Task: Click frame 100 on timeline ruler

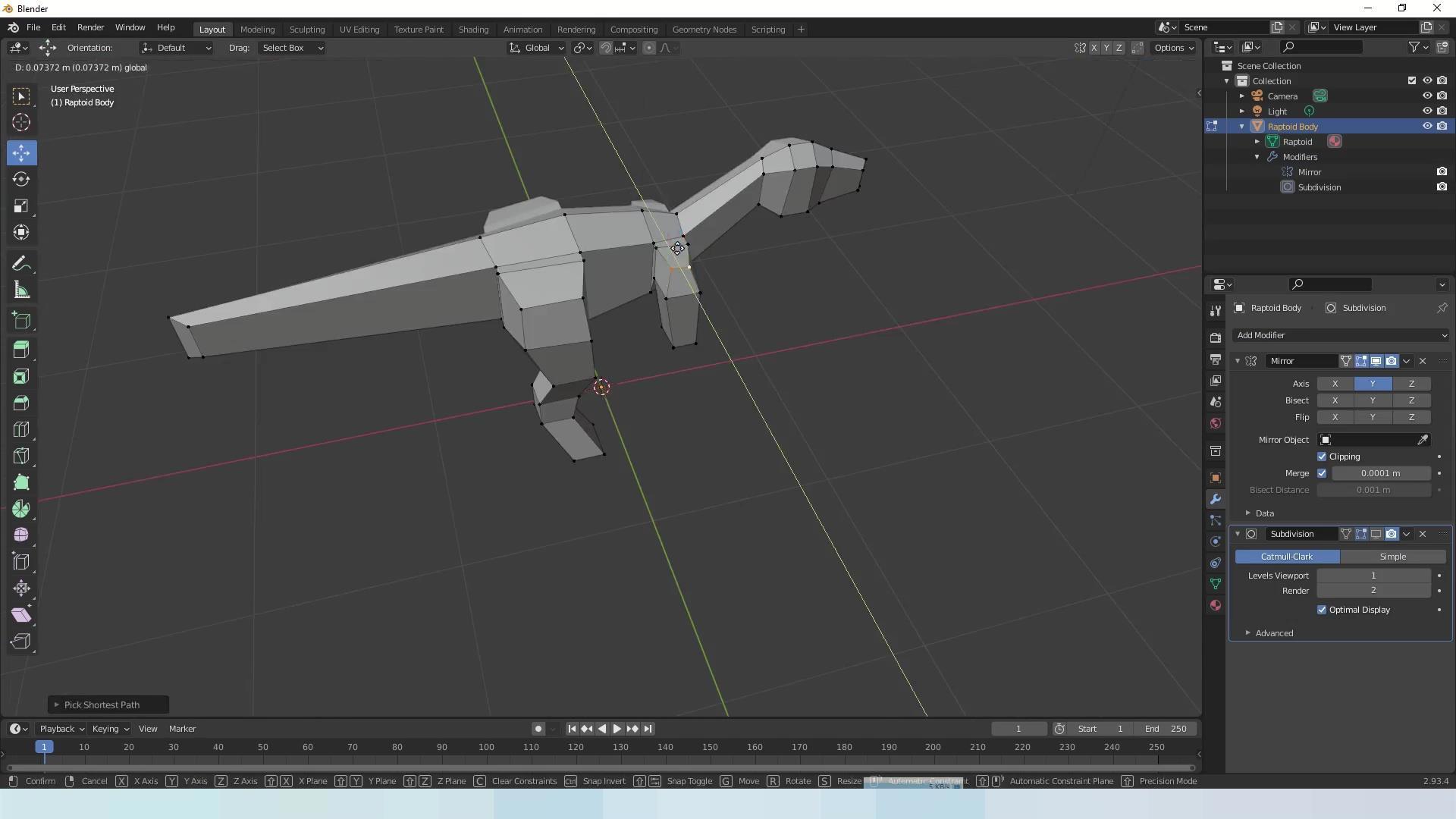Action: pyautogui.click(x=486, y=747)
